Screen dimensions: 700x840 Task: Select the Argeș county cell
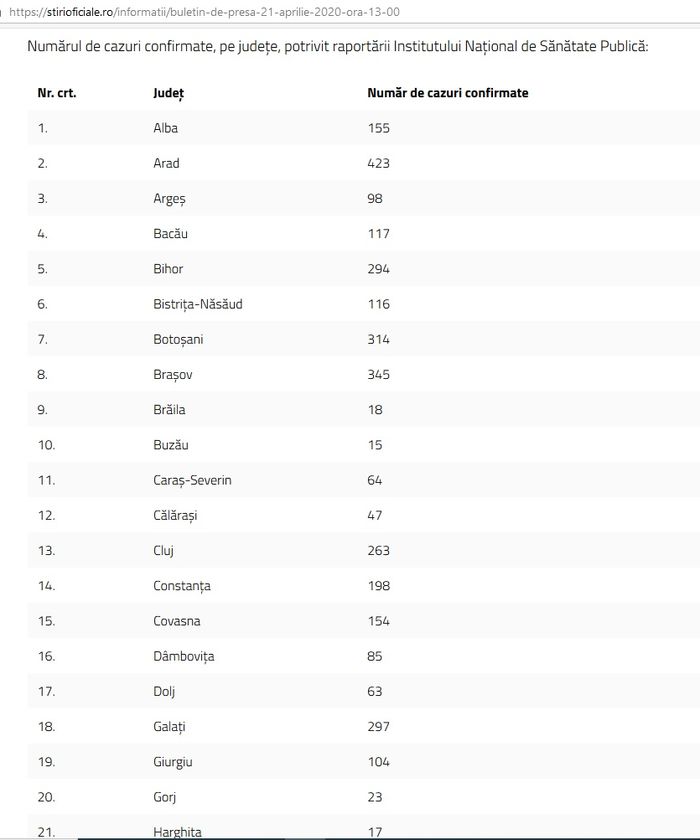coord(169,199)
